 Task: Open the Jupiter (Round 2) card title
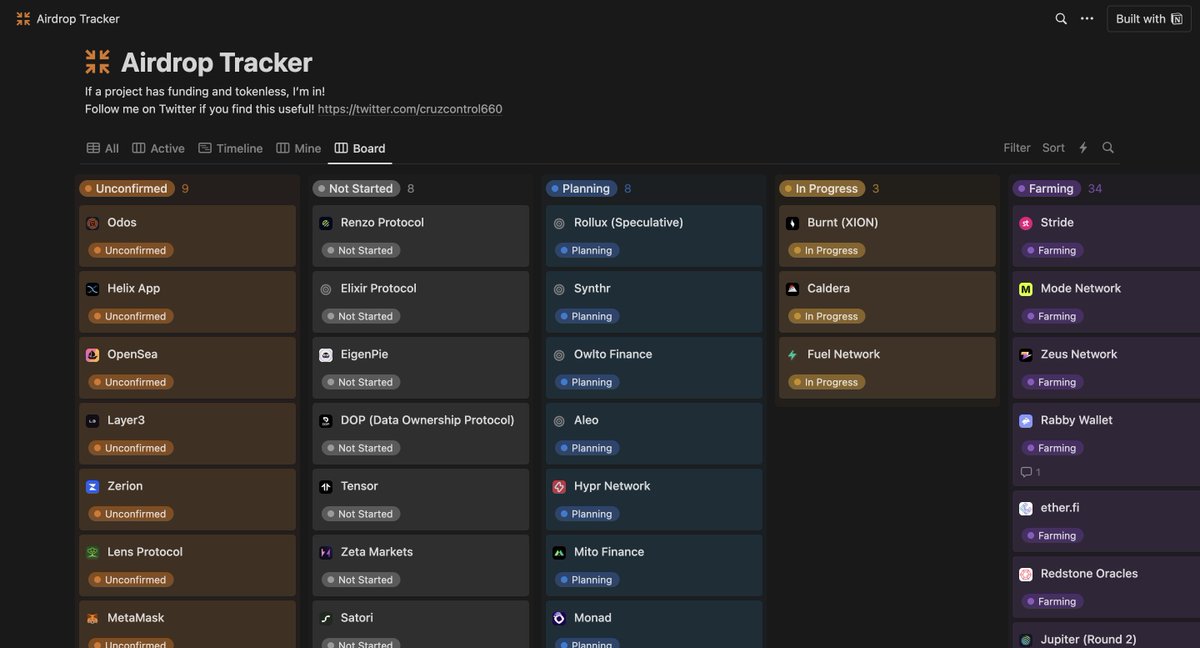(x=1089, y=639)
